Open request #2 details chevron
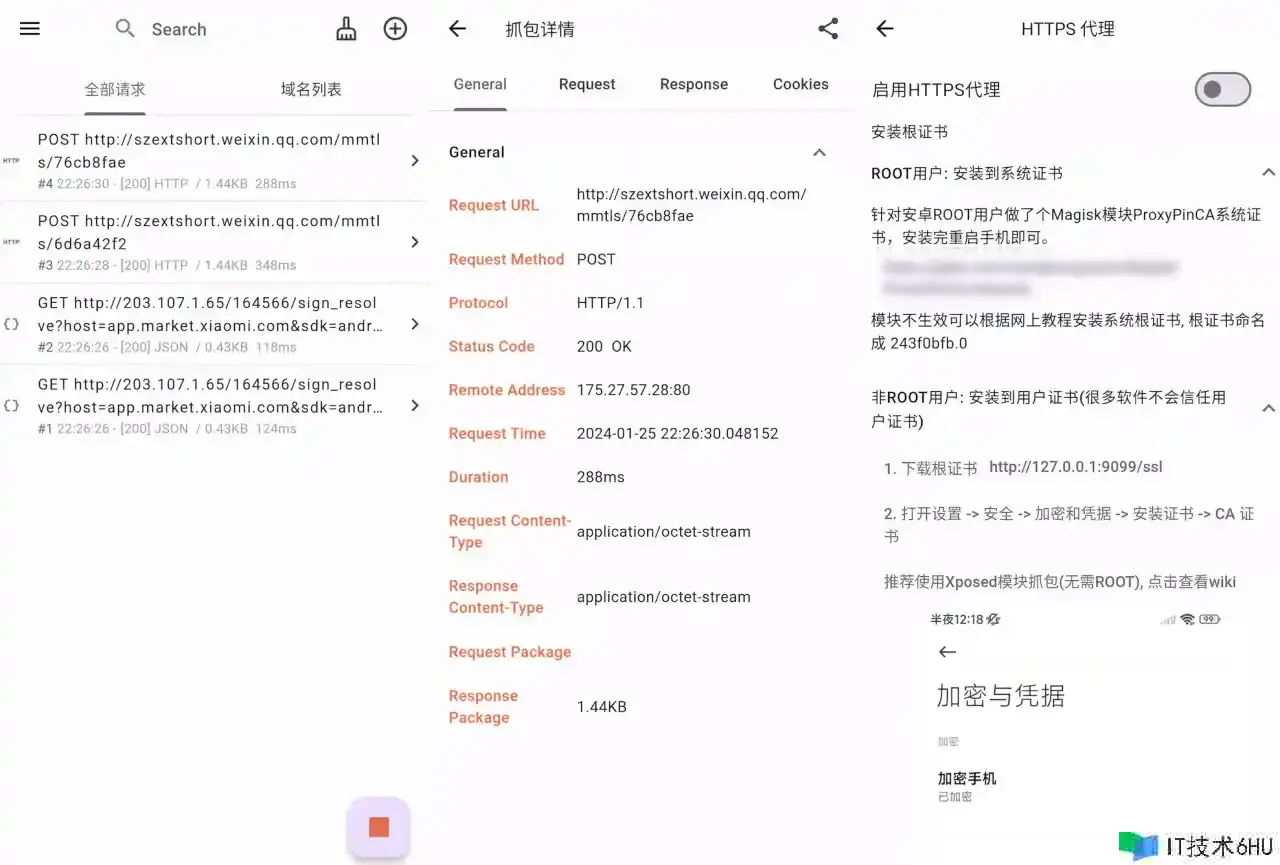1280x865 pixels. pos(415,324)
